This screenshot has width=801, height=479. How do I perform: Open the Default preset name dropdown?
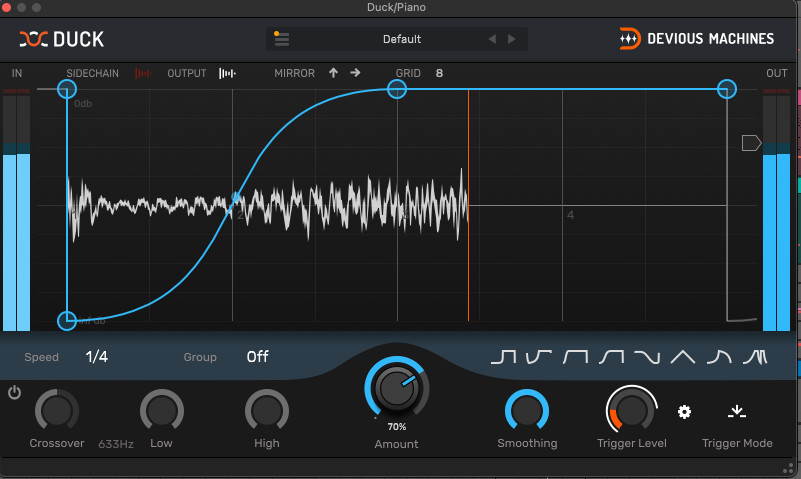402,39
